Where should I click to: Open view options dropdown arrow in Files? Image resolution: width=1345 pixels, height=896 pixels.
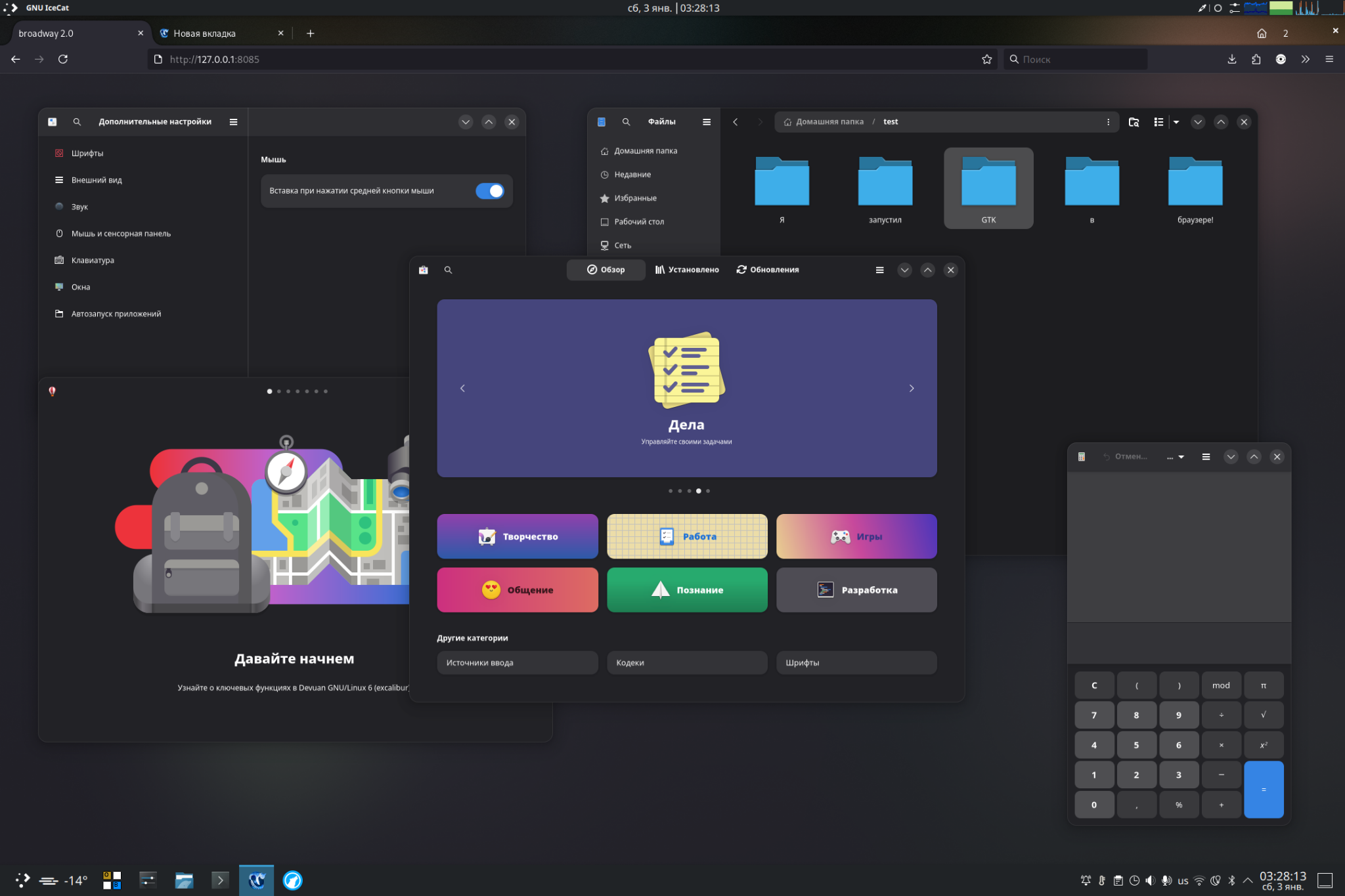1176,122
